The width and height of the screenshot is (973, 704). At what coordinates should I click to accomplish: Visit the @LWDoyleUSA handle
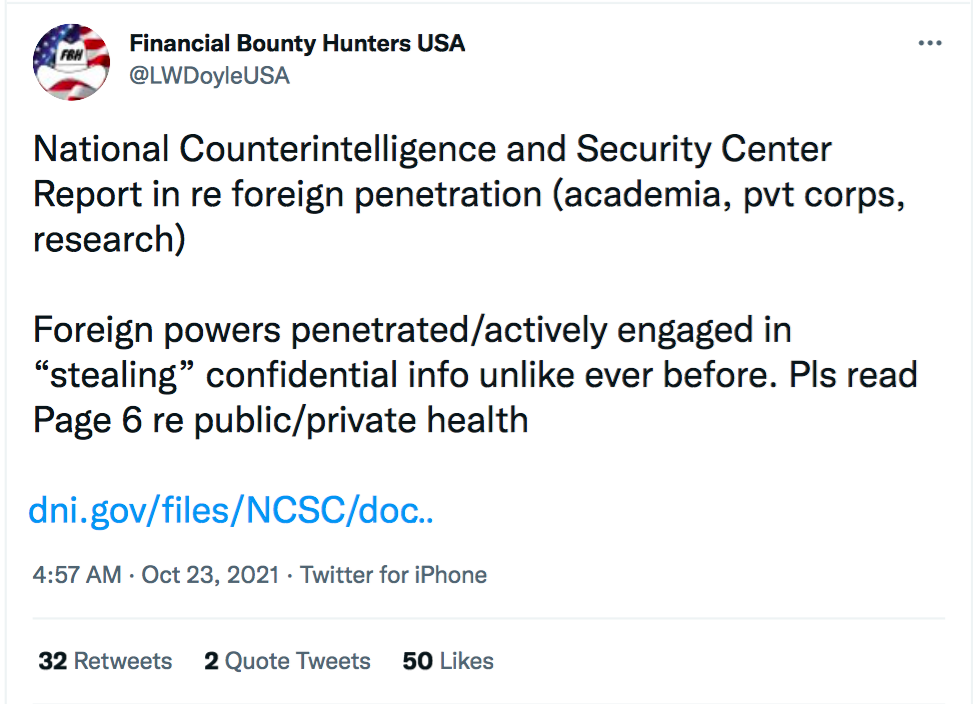coord(209,76)
